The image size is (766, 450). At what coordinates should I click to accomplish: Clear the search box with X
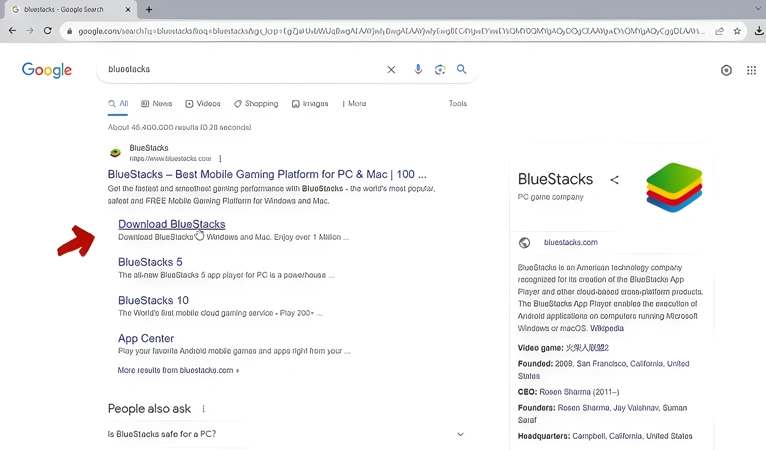(391, 69)
